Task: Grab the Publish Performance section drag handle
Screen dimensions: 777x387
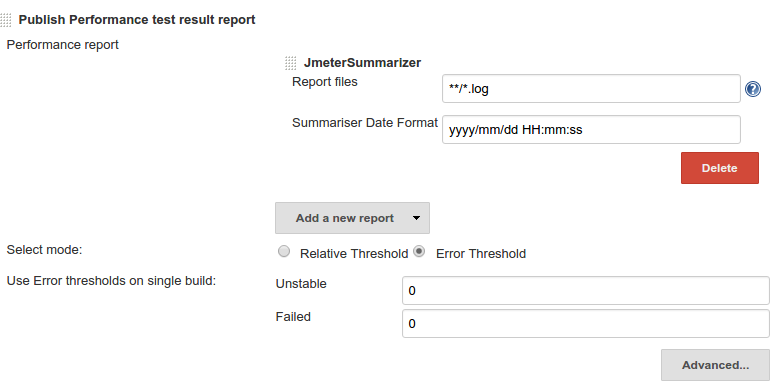Action: [6, 20]
